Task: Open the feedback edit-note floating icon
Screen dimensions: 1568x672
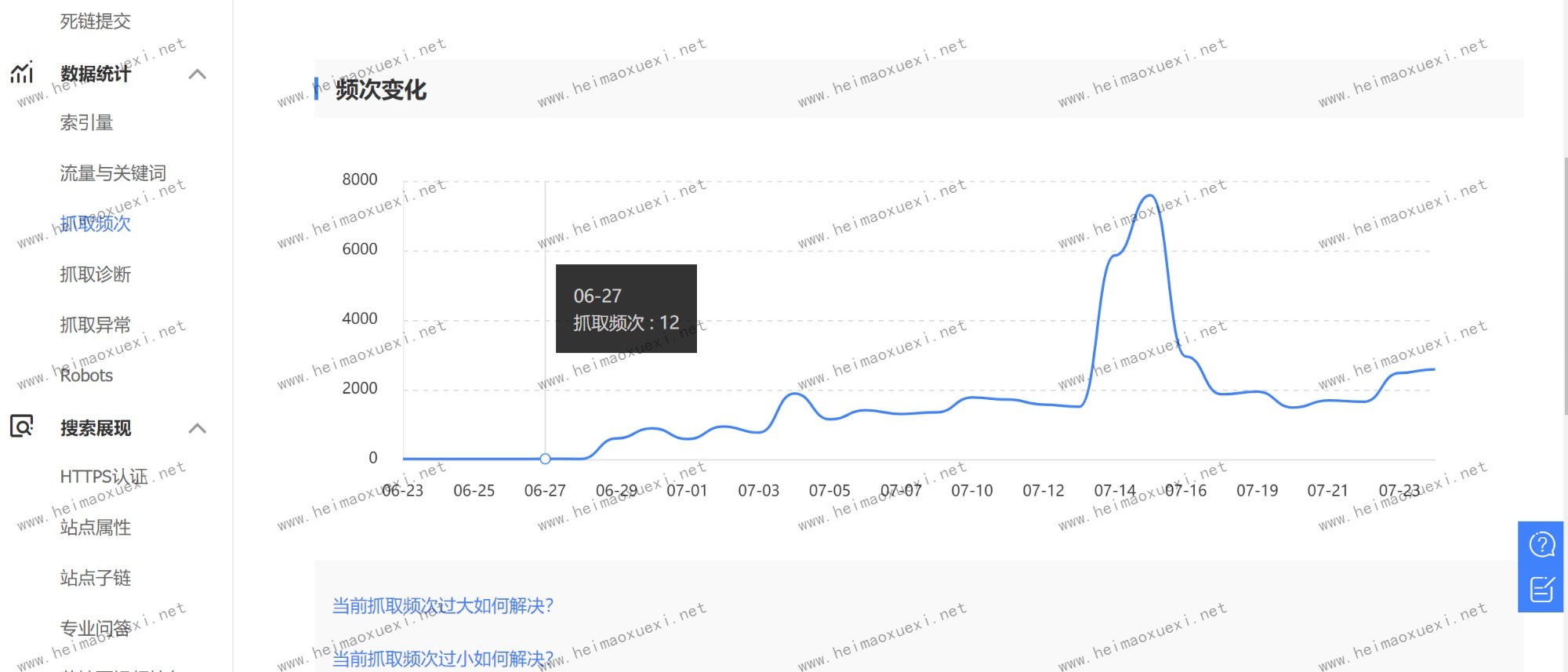Action: click(1541, 588)
